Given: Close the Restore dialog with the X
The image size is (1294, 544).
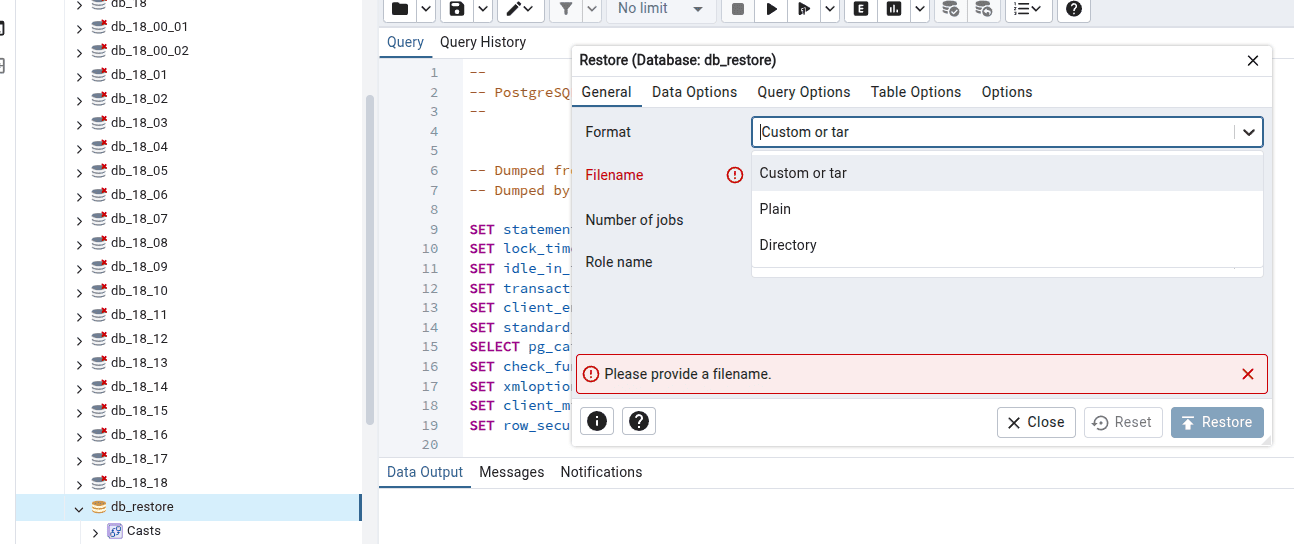Looking at the screenshot, I should (1253, 61).
